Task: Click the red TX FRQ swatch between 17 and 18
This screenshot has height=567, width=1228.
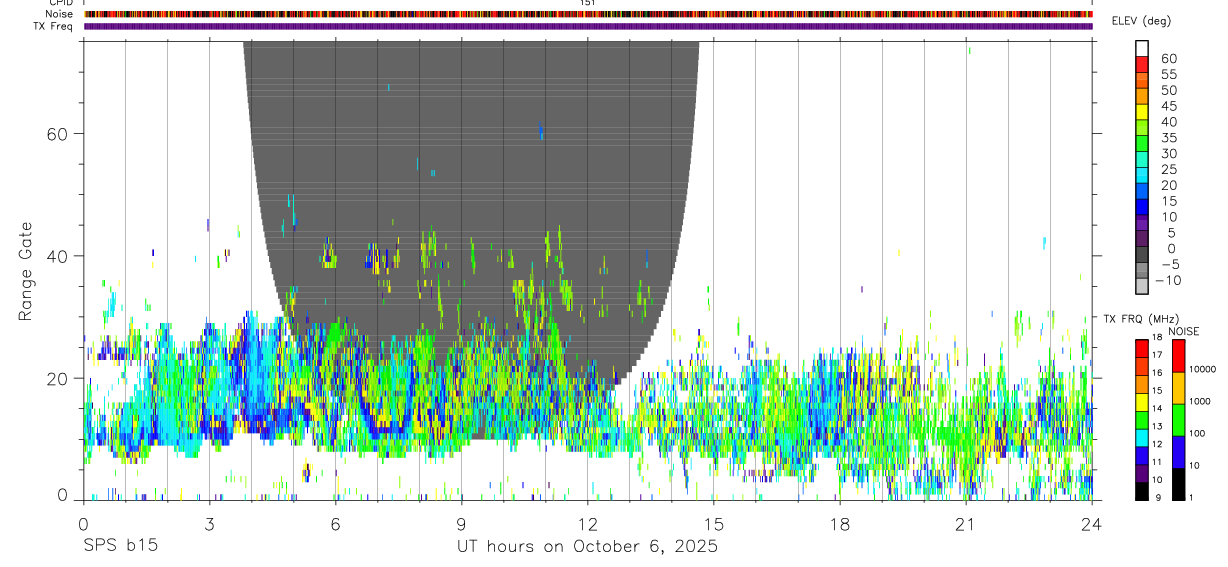Action: 1142,347
